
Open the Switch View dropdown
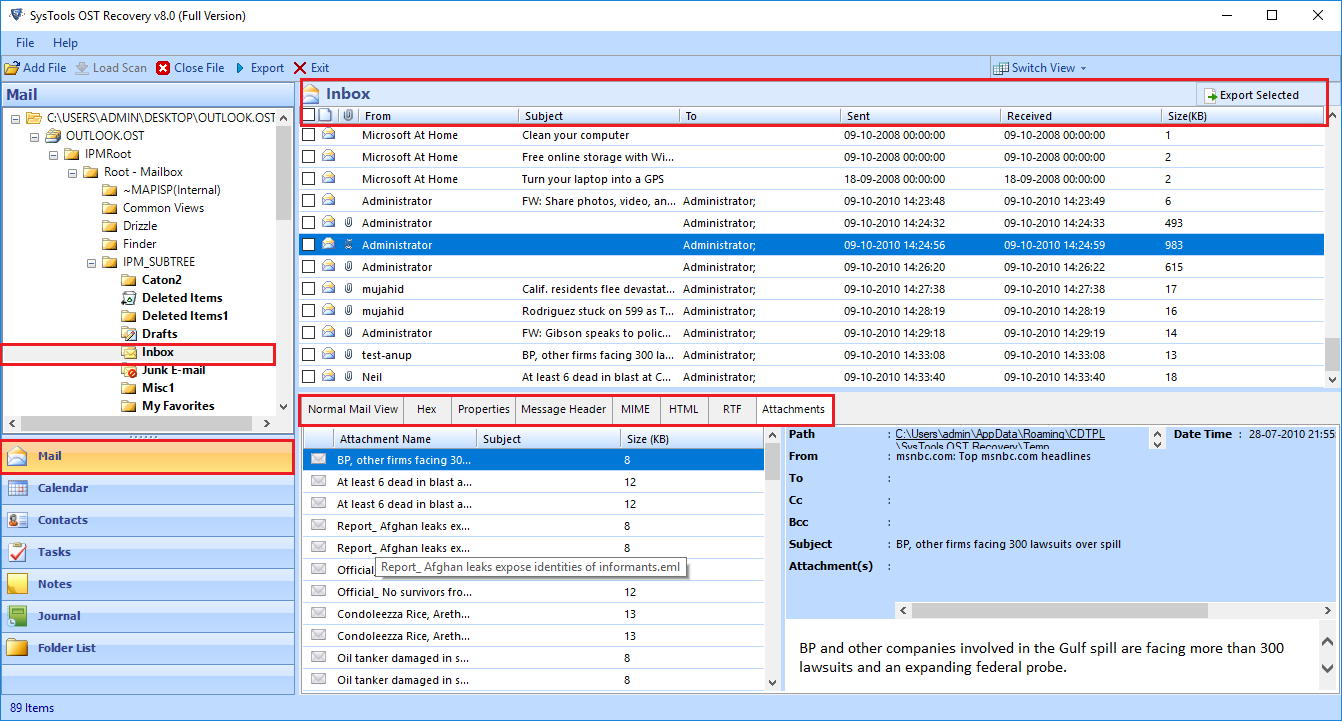(x=1040, y=68)
